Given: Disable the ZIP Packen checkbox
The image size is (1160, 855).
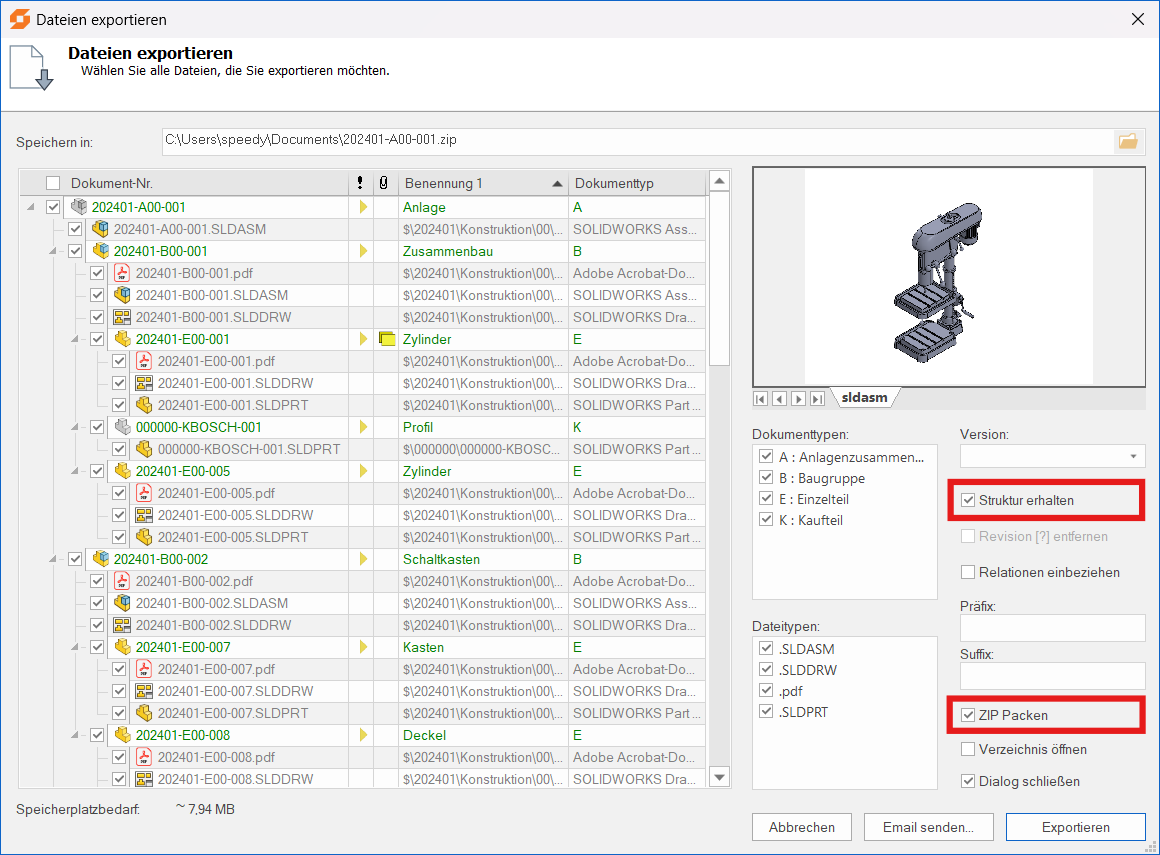Looking at the screenshot, I should (968, 715).
